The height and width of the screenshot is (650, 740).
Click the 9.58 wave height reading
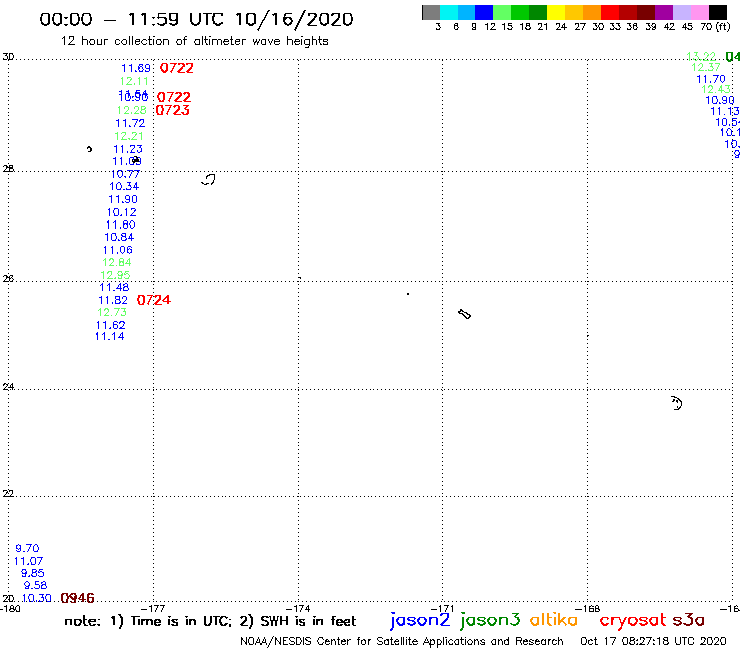(35, 585)
